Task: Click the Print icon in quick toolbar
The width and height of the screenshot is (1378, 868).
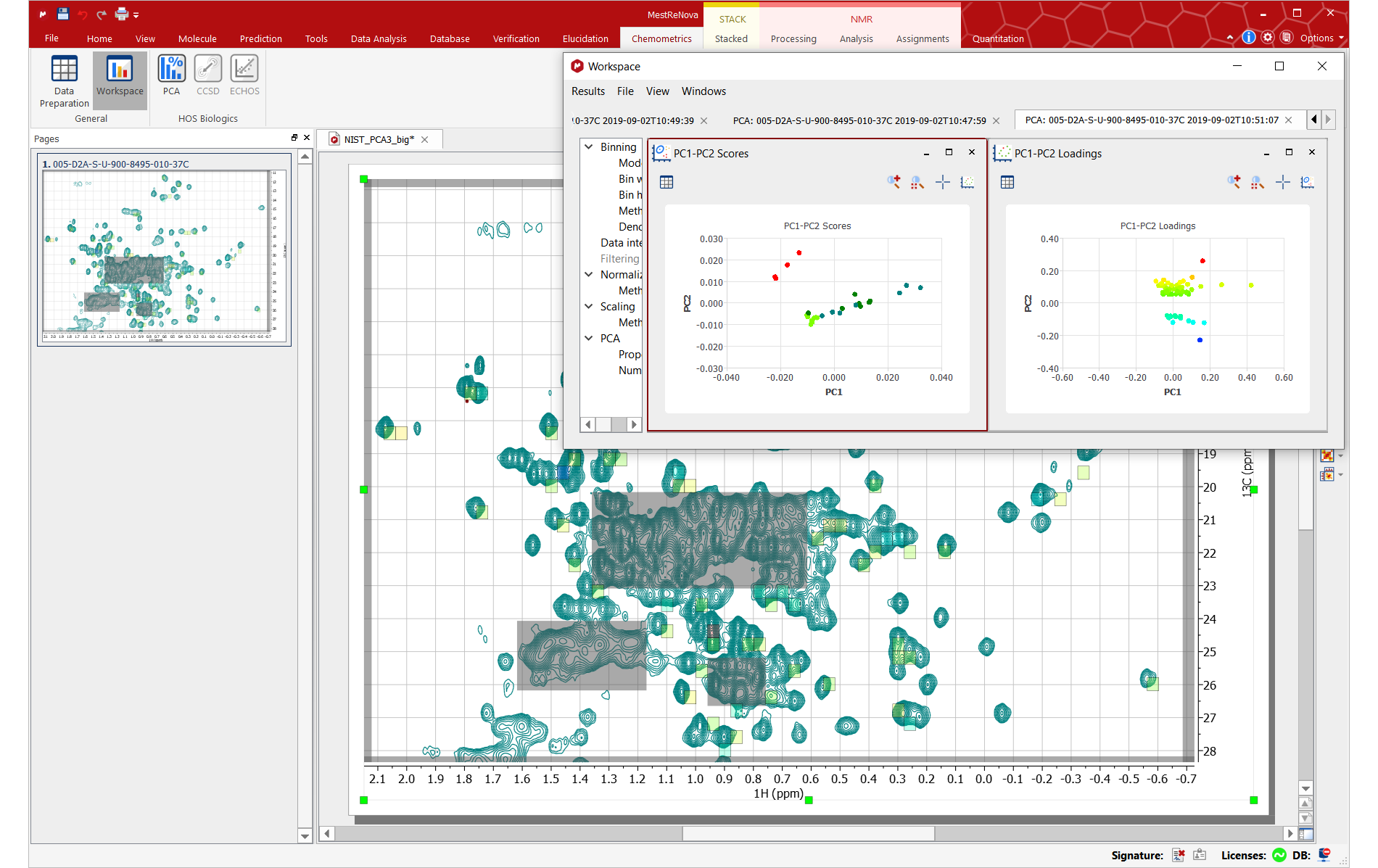Action: click(x=121, y=14)
